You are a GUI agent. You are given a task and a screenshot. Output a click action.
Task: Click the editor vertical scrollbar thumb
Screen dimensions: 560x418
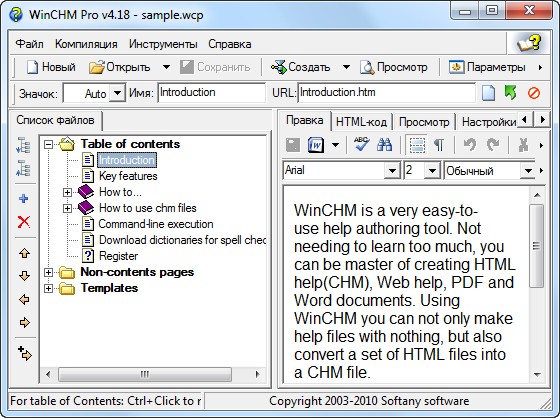[536, 246]
